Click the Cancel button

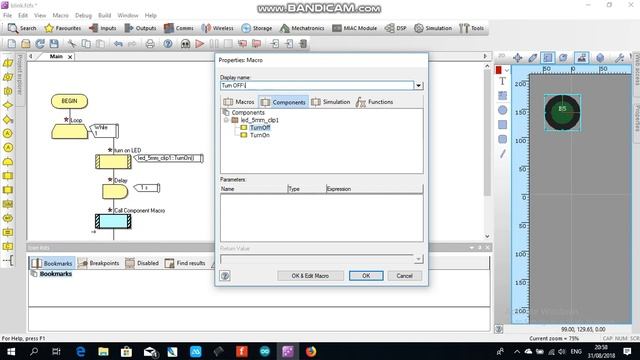404,276
